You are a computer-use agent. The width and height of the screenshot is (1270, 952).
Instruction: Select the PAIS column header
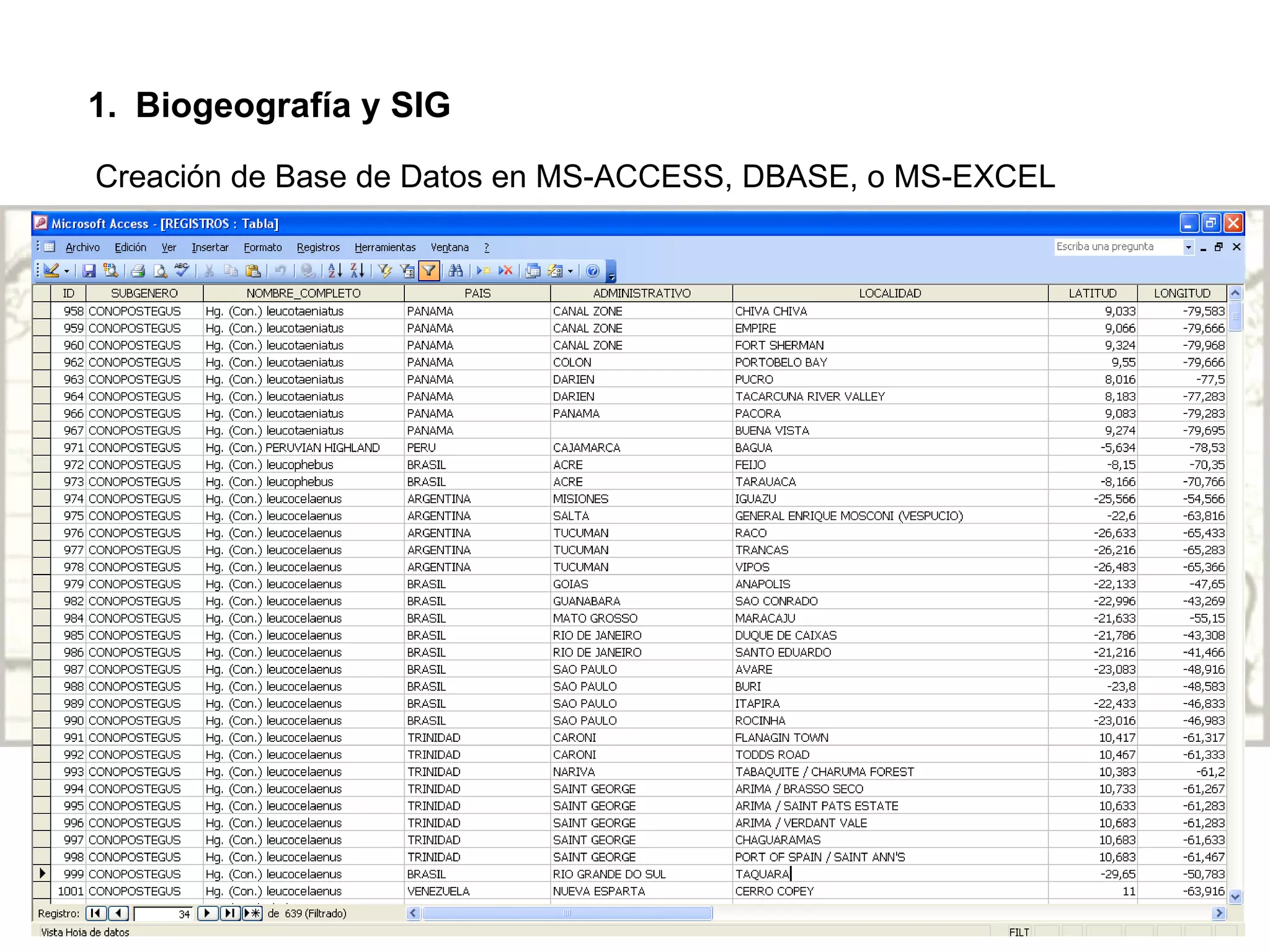[477, 293]
